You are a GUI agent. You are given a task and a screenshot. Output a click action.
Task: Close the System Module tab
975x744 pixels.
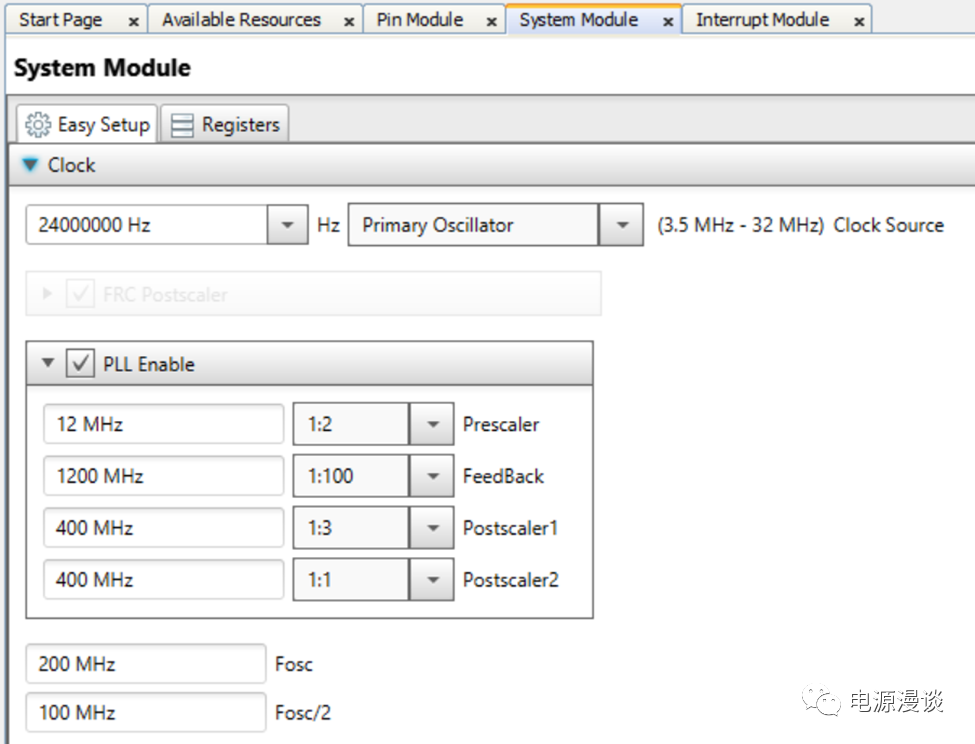[668, 21]
